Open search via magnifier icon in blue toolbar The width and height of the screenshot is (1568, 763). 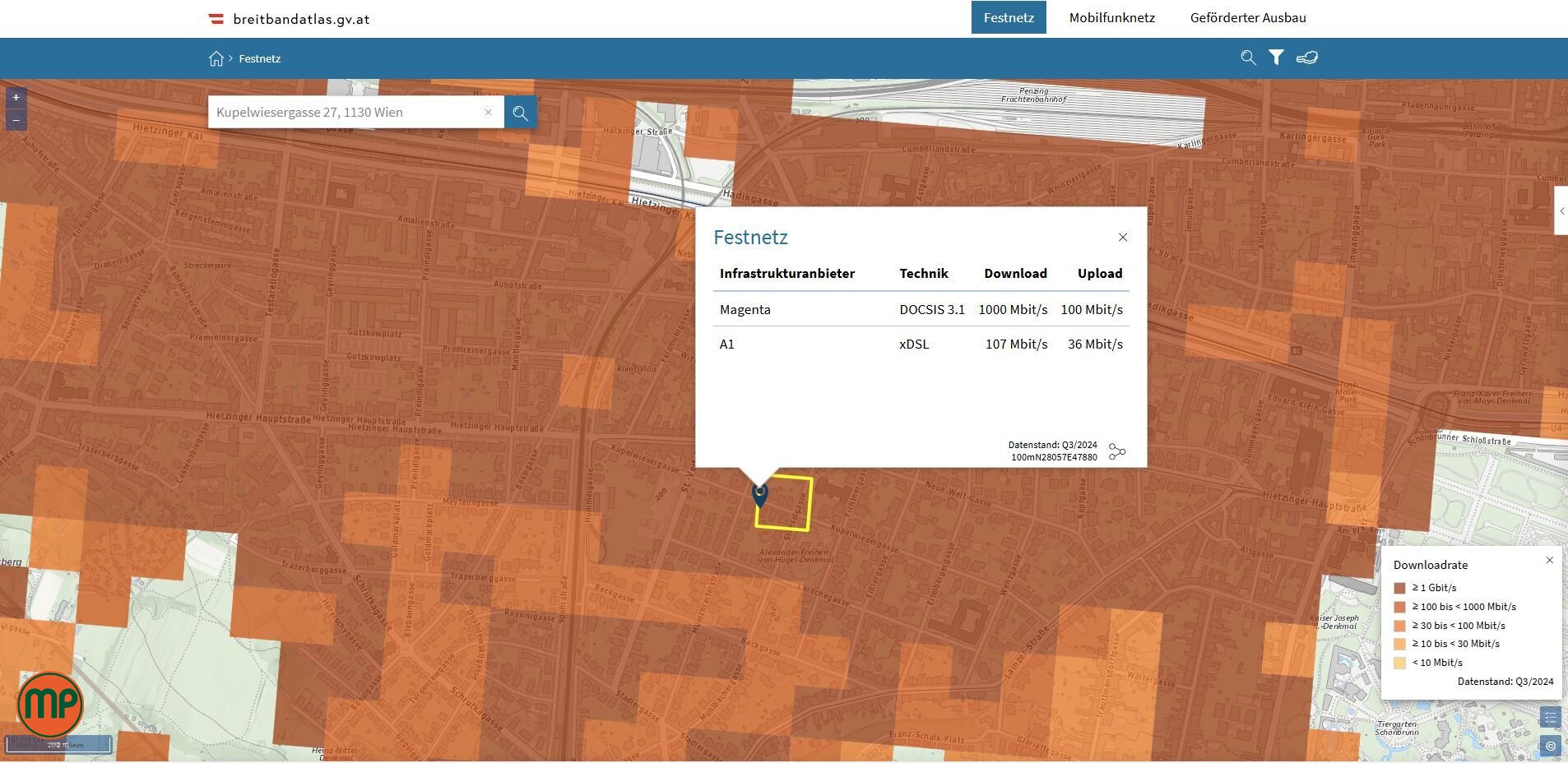point(1248,58)
